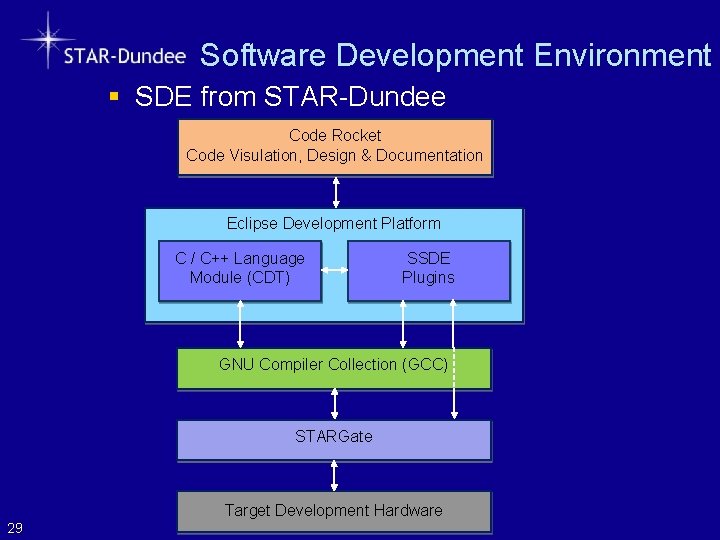
Task: Click the 'SDE from STAR-Dundee' bullet text
Action: point(290,96)
